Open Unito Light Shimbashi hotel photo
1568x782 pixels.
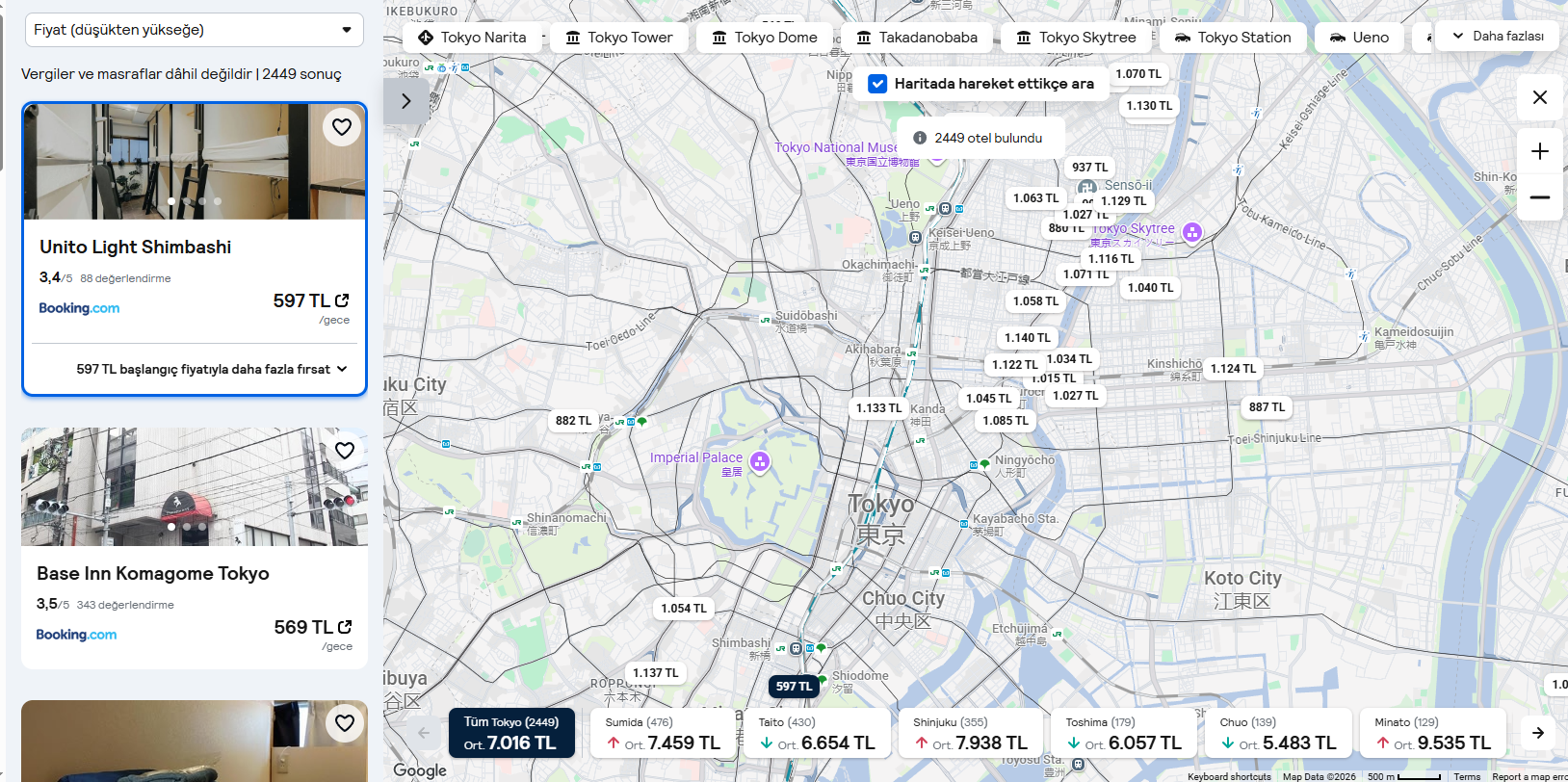click(x=195, y=162)
